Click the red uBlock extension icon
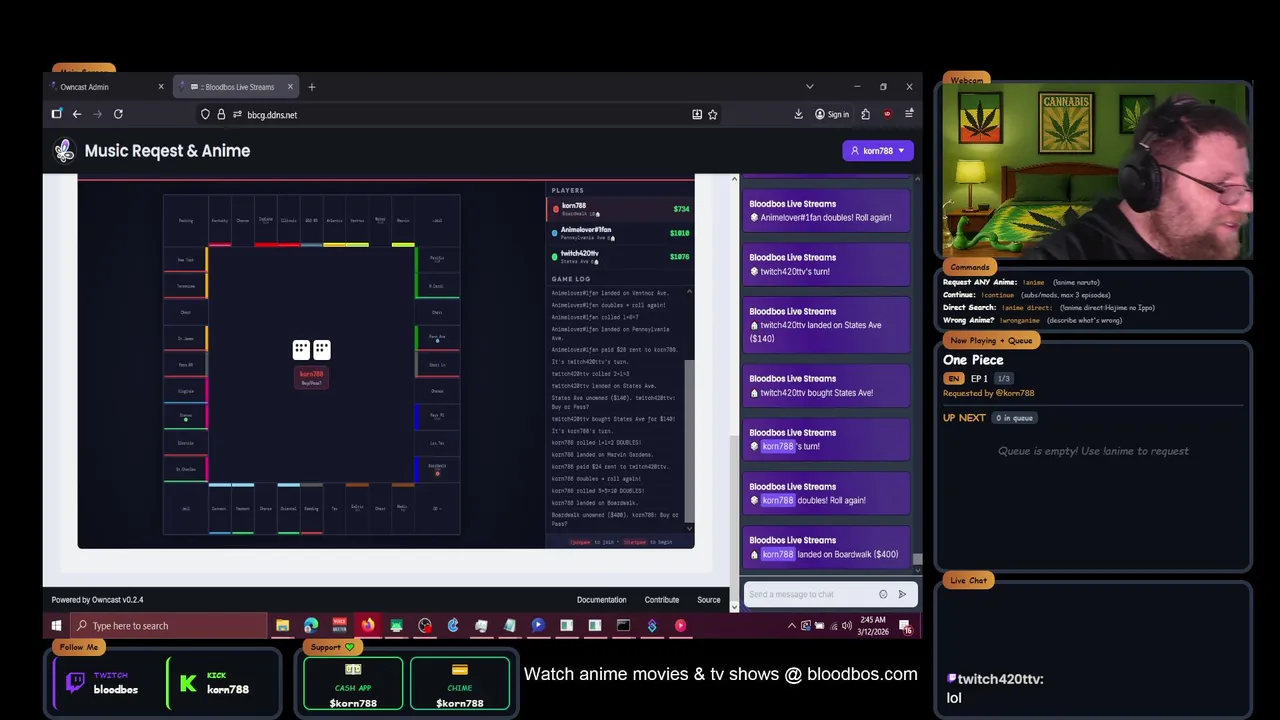This screenshot has height=720, width=1280. (x=887, y=114)
